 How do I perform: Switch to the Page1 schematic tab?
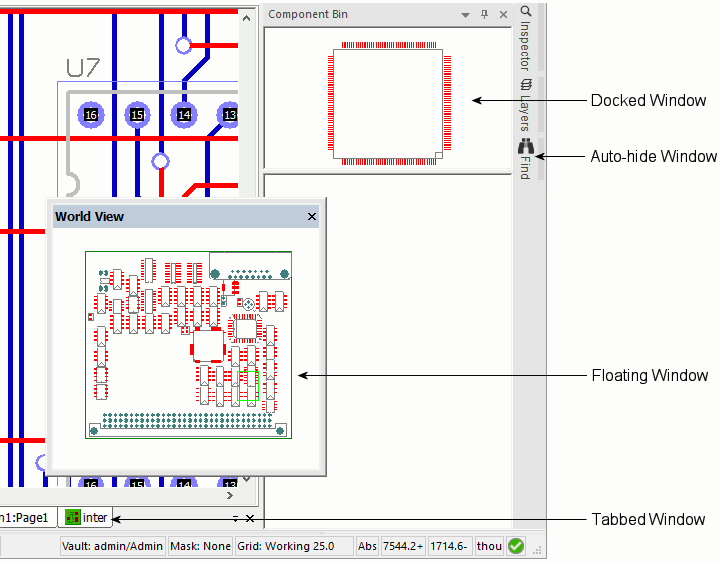(24, 517)
